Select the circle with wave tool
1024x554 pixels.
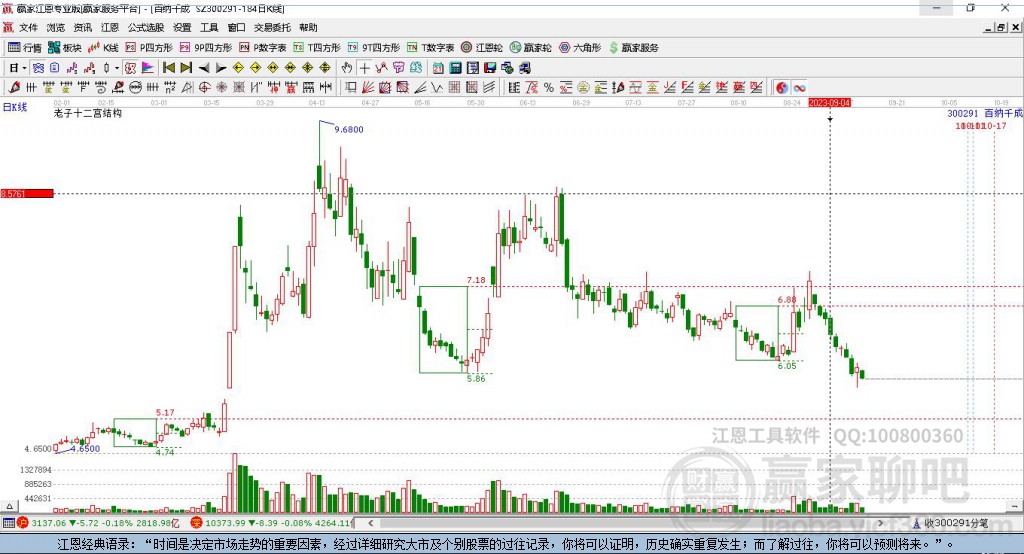(x=136, y=88)
